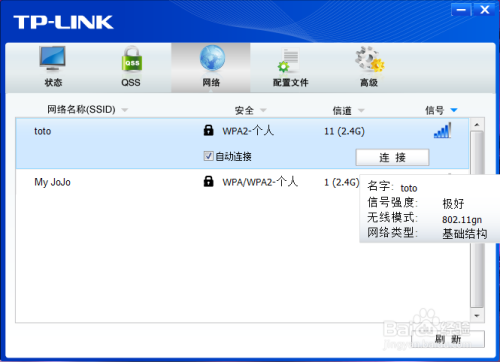Click the 连接 connect button
500x362 pixels.
tap(392, 157)
